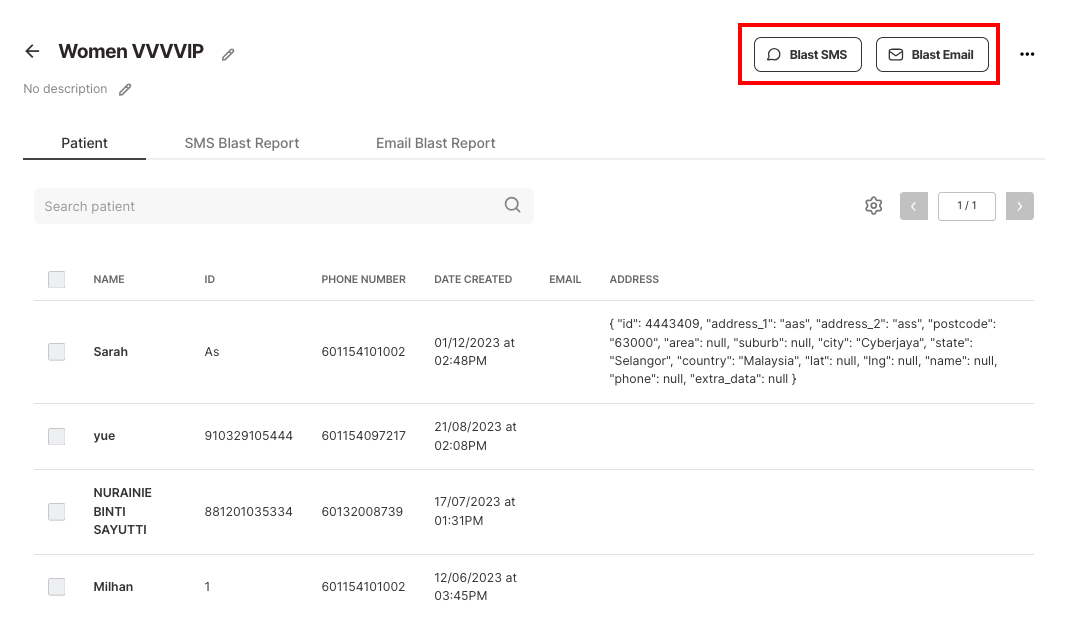The height and width of the screenshot is (644, 1074).
Task: Click the No description text
Action: pos(65,89)
